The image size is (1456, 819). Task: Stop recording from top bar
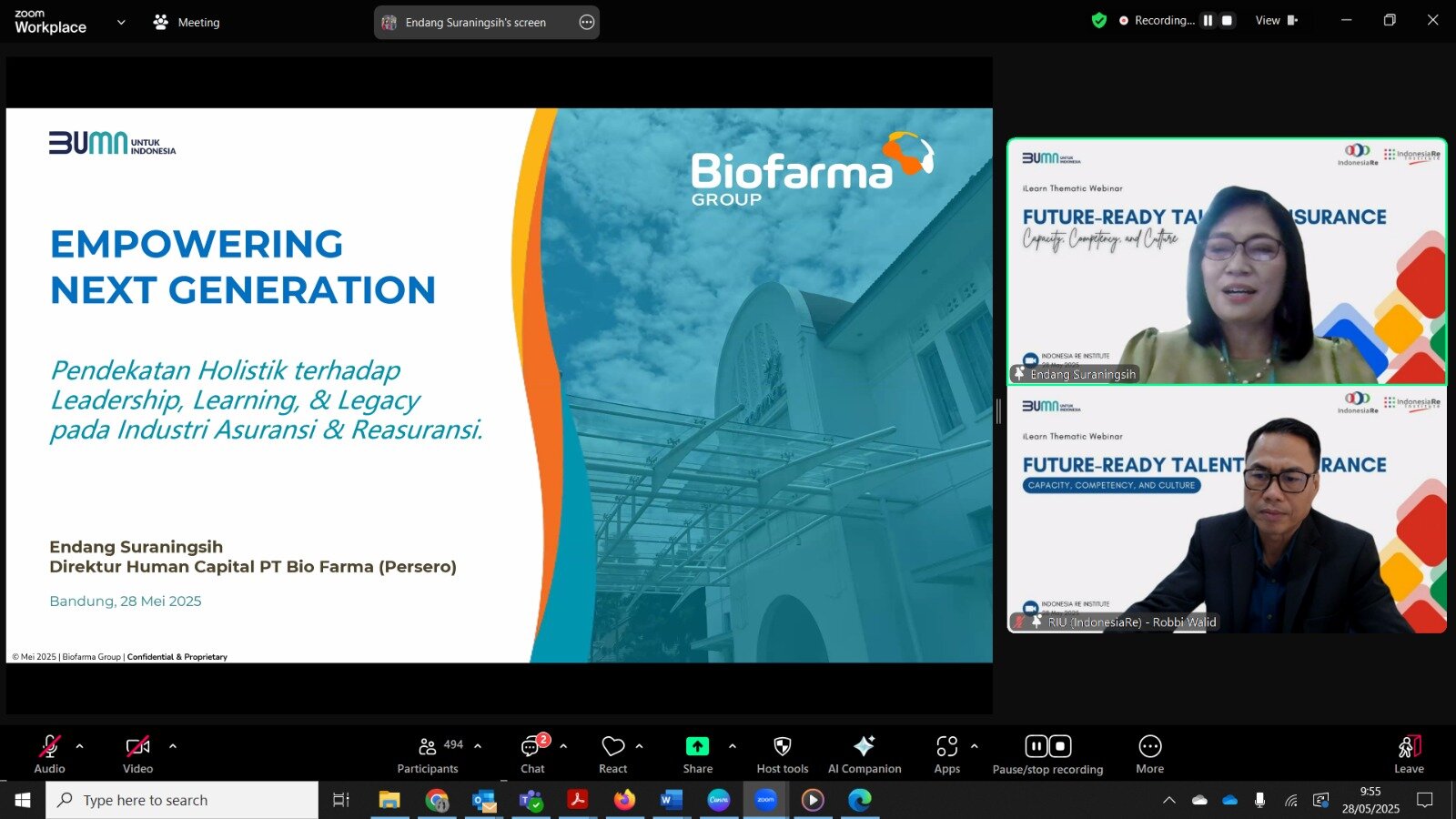[1227, 20]
